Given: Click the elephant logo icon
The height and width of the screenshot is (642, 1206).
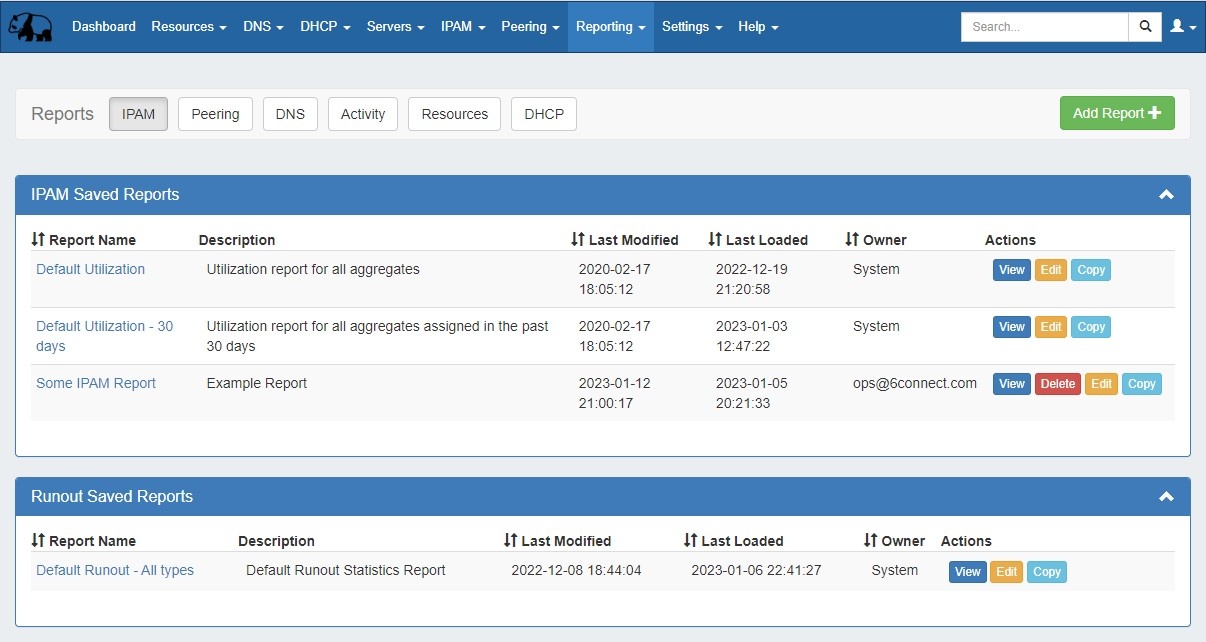Looking at the screenshot, I should point(30,27).
